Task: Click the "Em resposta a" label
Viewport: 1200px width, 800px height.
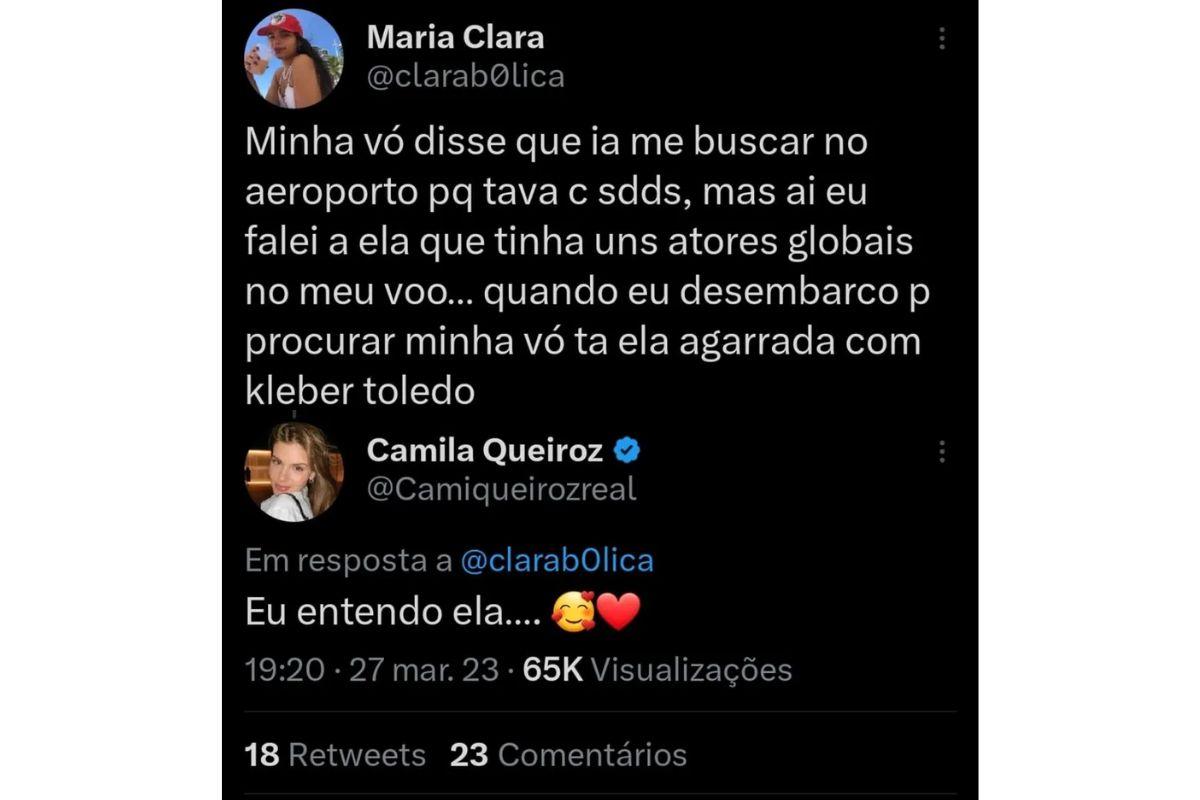Action: (x=348, y=560)
